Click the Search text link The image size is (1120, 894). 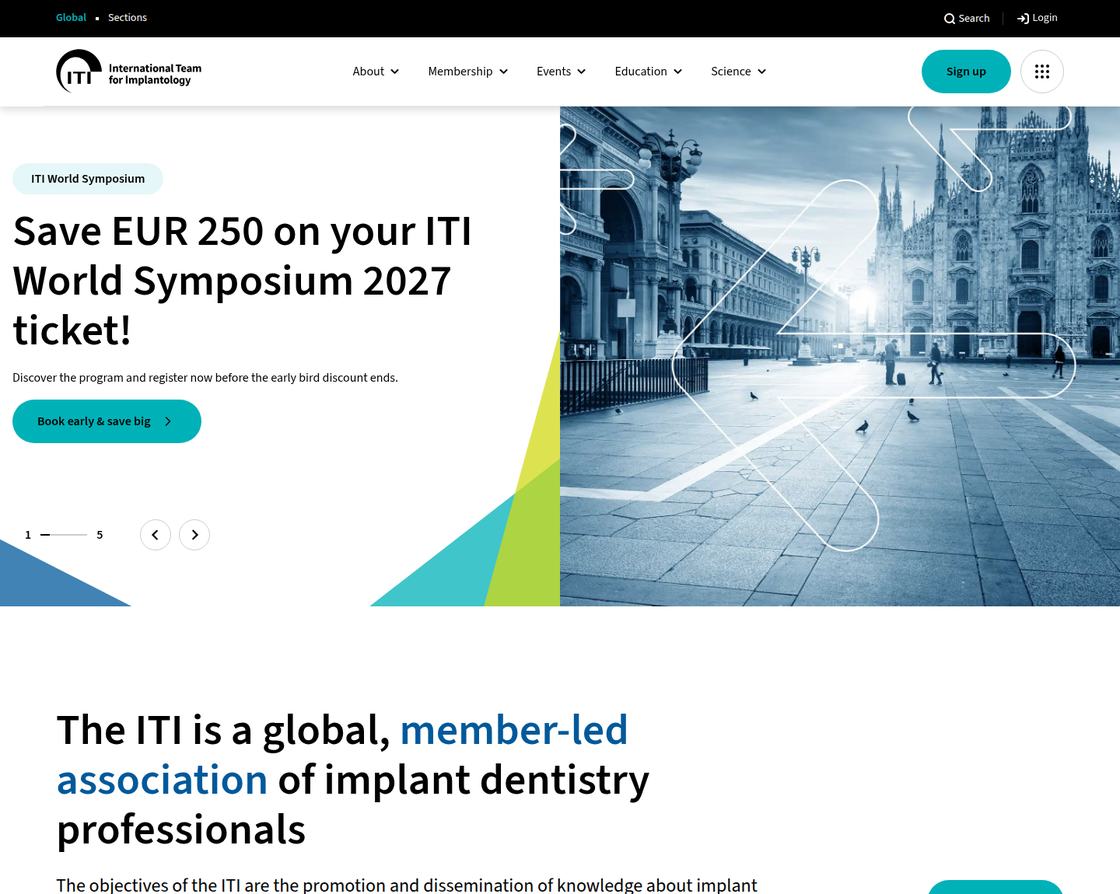coord(974,19)
